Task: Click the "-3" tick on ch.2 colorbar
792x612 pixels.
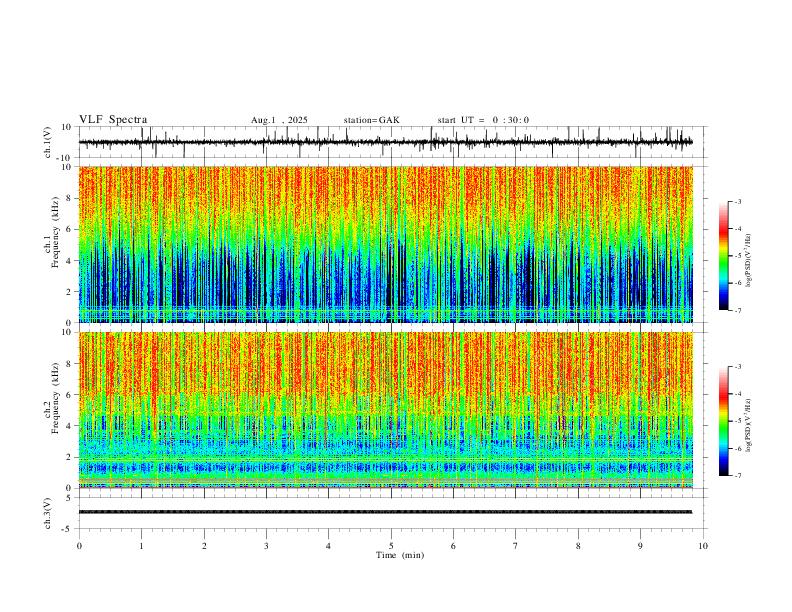Action: pos(737,367)
